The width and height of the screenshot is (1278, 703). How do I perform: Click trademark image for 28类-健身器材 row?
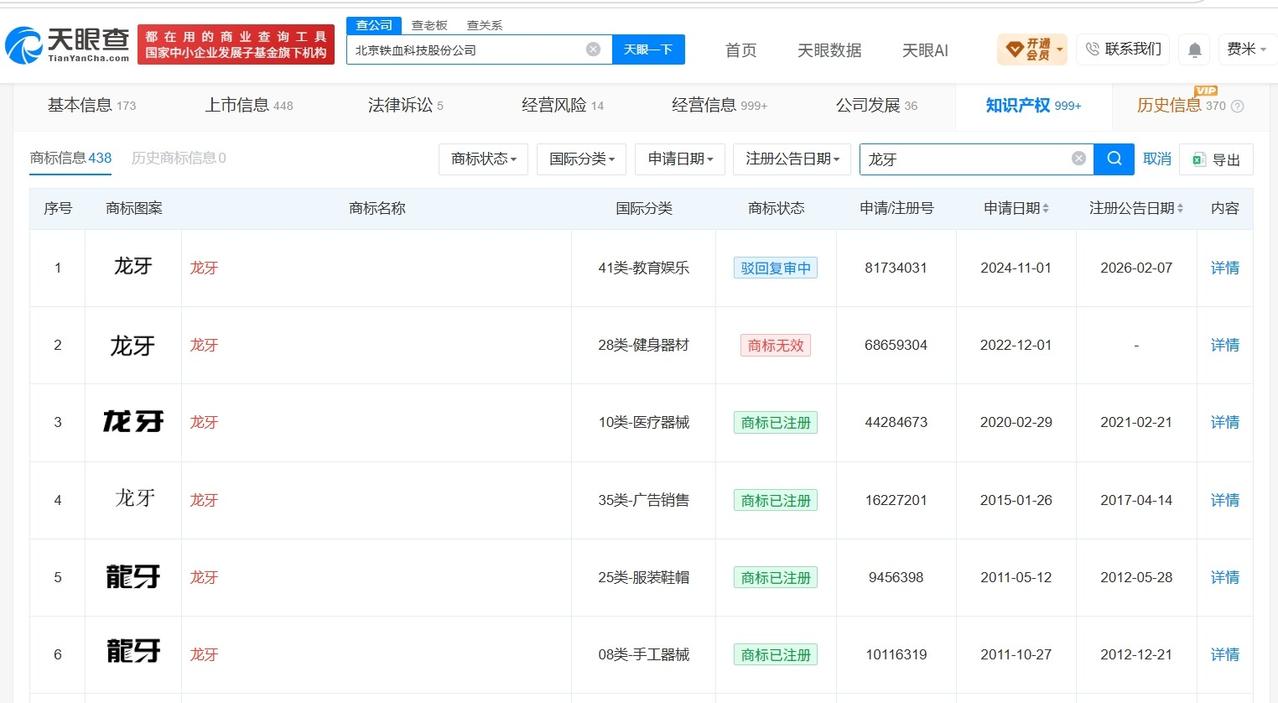(133, 345)
